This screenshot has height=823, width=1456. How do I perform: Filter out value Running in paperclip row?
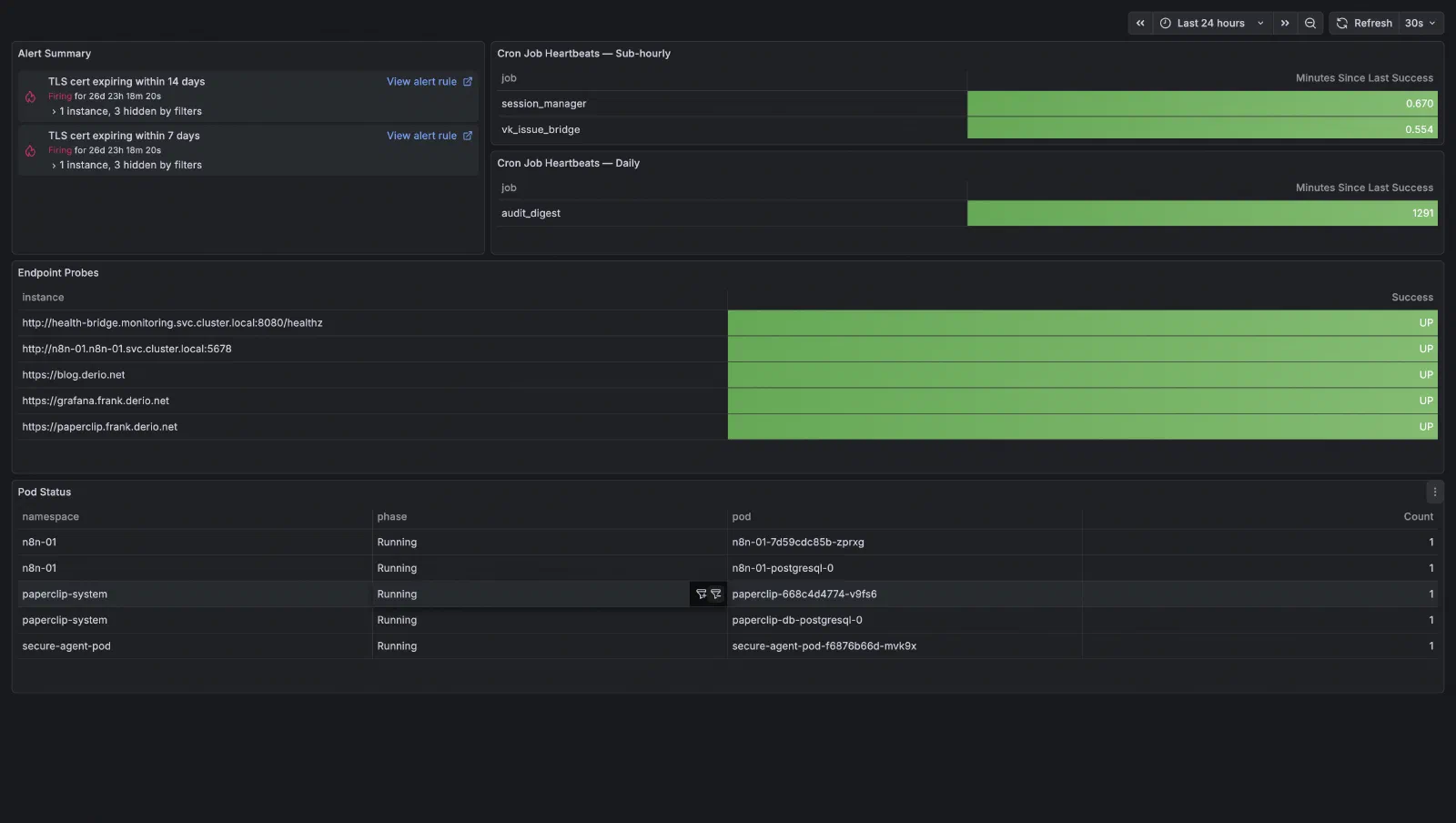coord(716,594)
